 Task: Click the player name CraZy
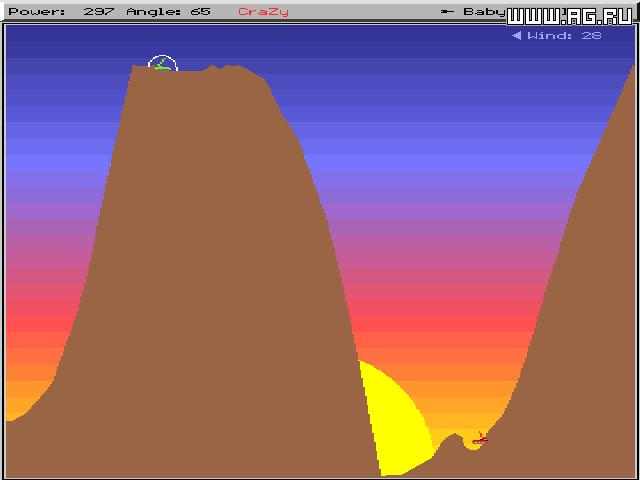pyautogui.click(x=263, y=11)
